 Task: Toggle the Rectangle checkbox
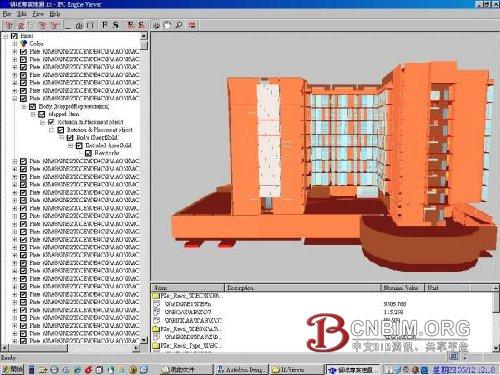pos(88,153)
